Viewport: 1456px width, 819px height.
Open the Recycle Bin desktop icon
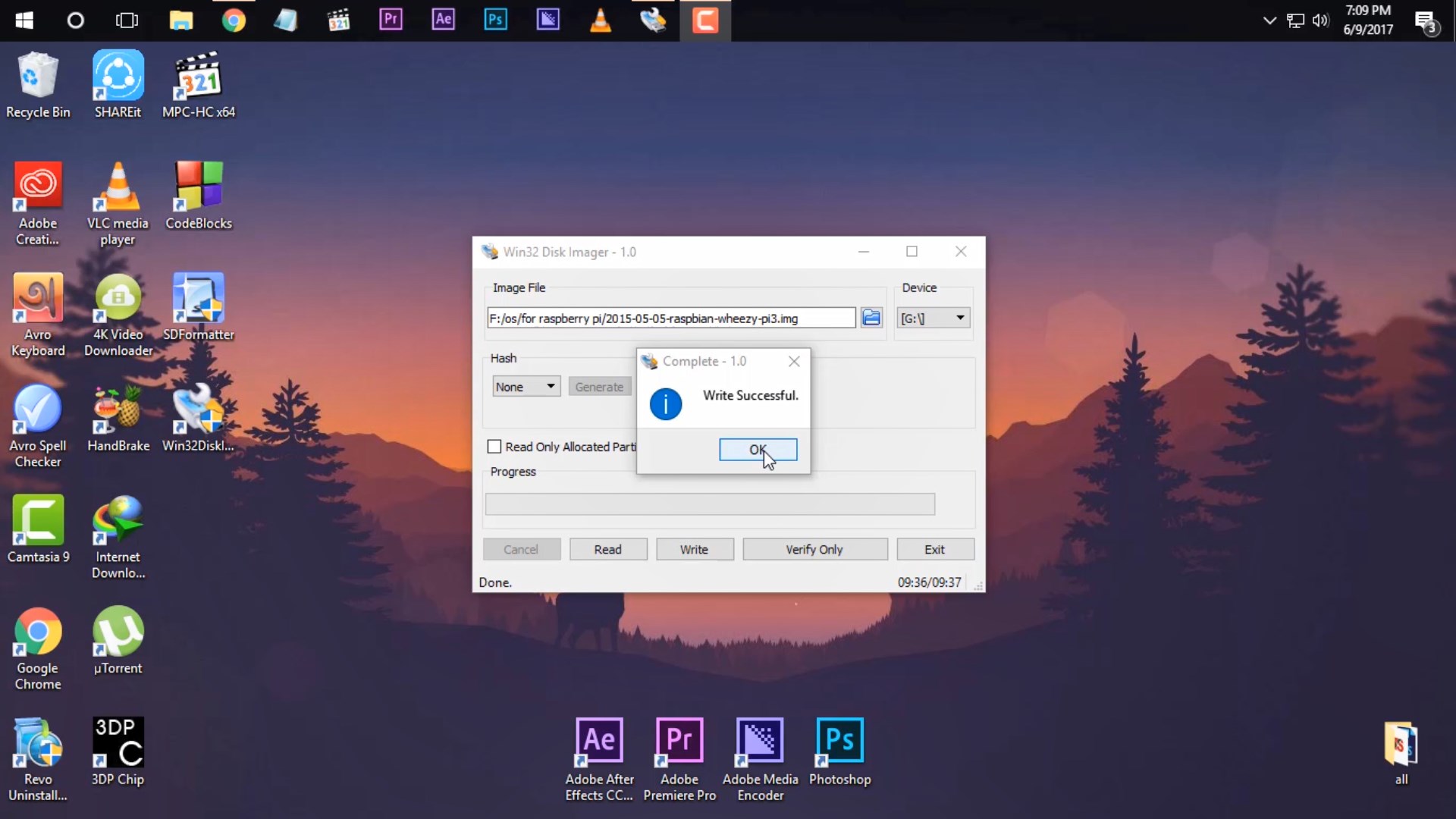pos(38,85)
